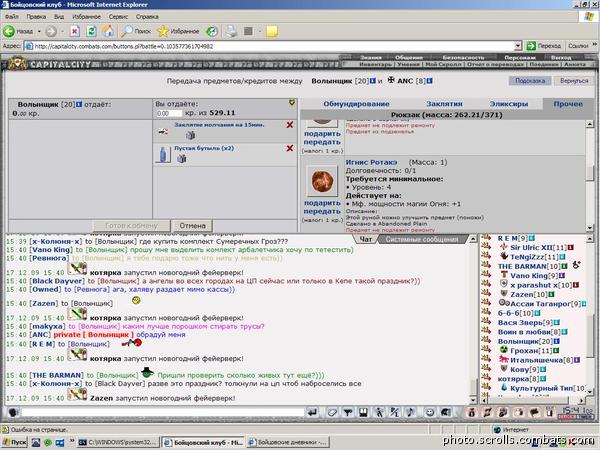The height and width of the screenshot is (450, 600).
Task: Click the musical note sound icon
Action: [x=410, y=412]
